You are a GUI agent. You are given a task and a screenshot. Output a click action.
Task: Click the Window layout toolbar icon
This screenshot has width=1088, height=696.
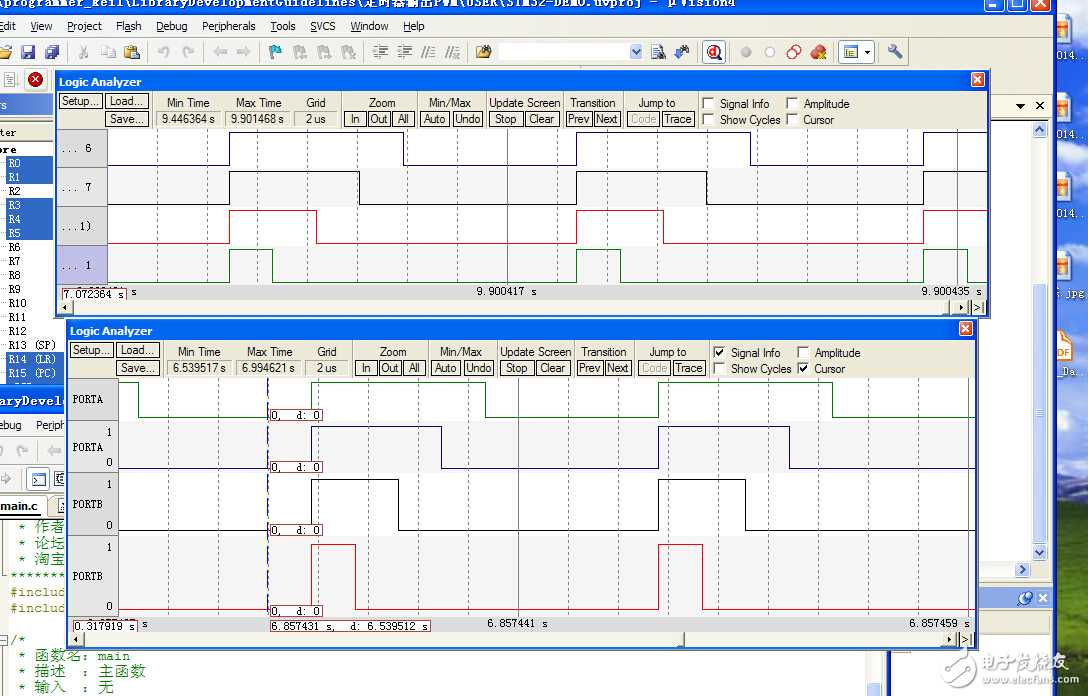[851, 52]
